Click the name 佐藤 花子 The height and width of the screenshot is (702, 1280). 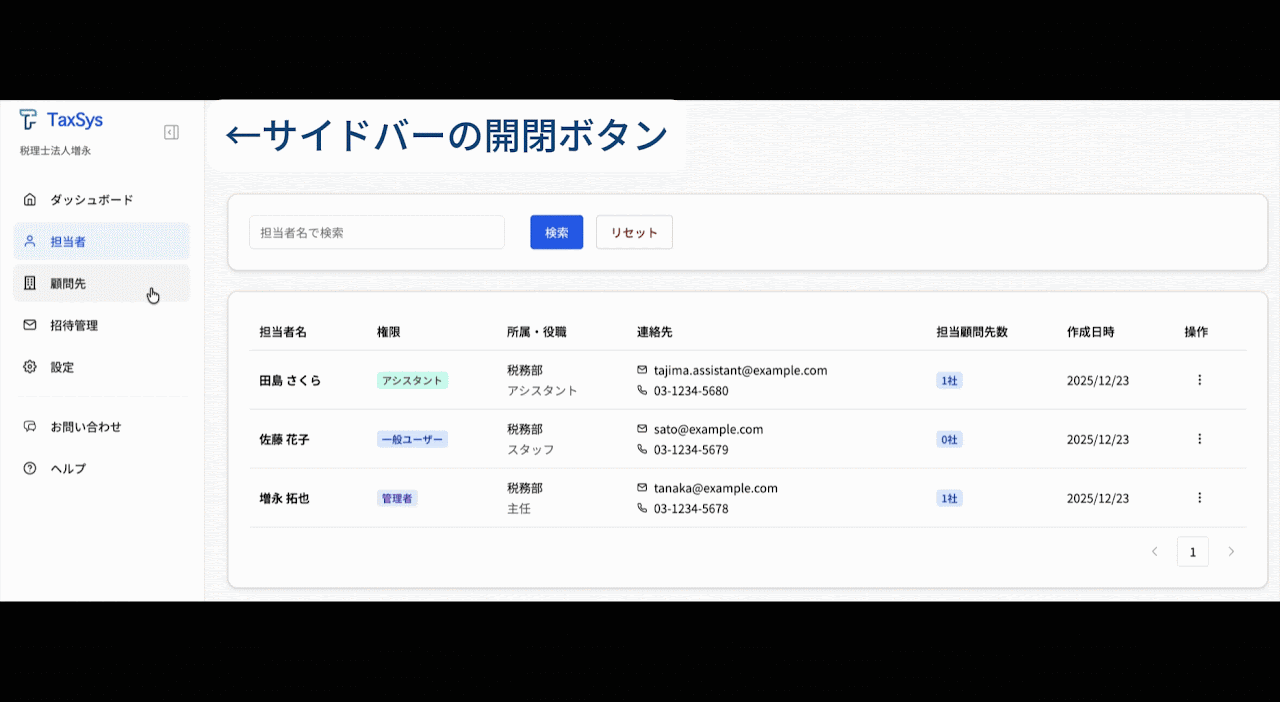[284, 440]
